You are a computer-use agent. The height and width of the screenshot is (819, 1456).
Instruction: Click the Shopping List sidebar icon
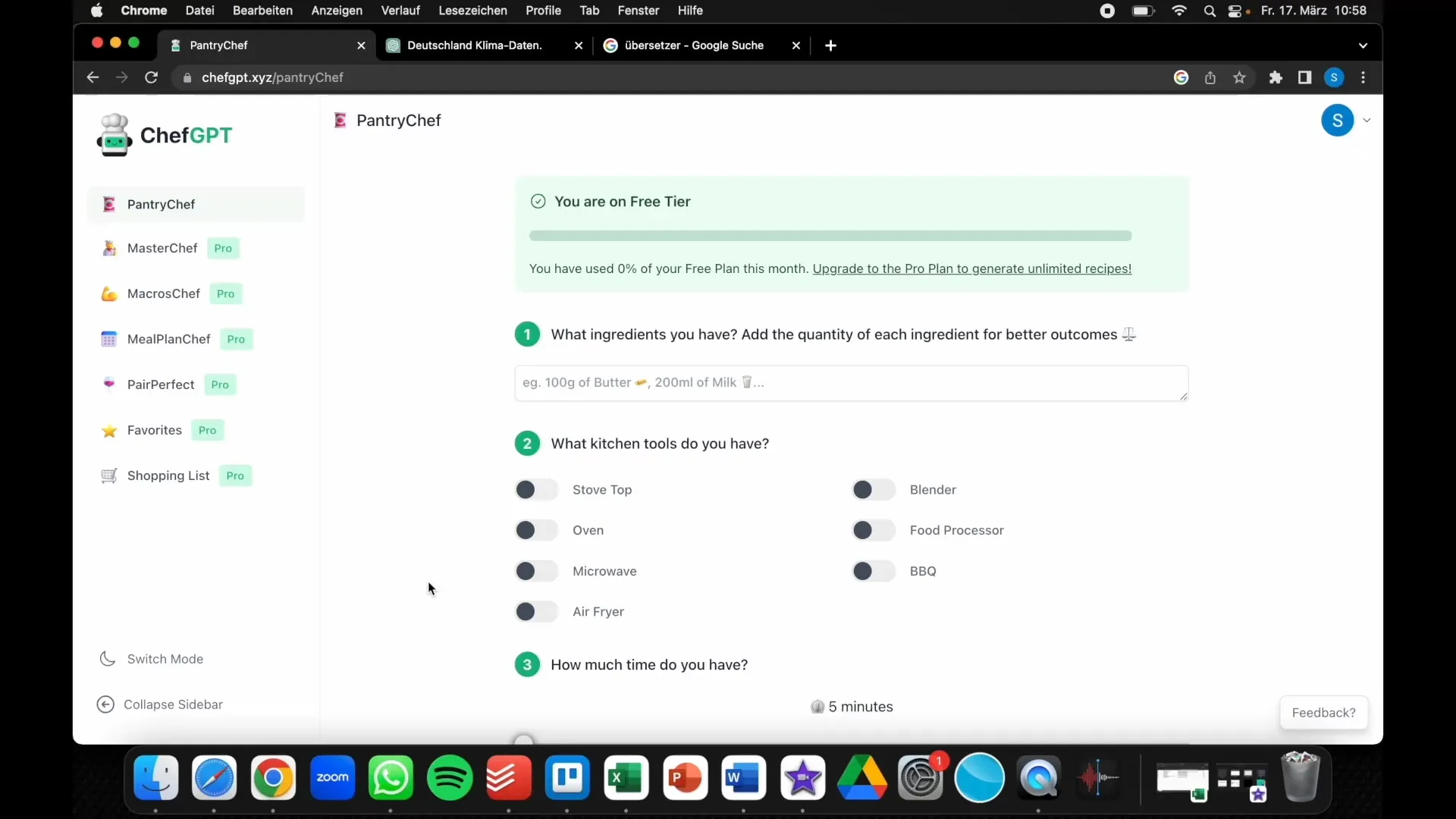point(108,475)
